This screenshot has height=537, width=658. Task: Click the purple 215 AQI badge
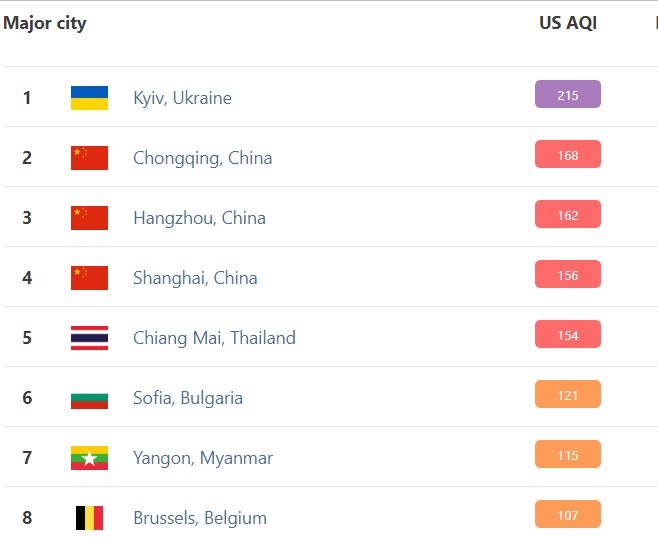pos(567,95)
